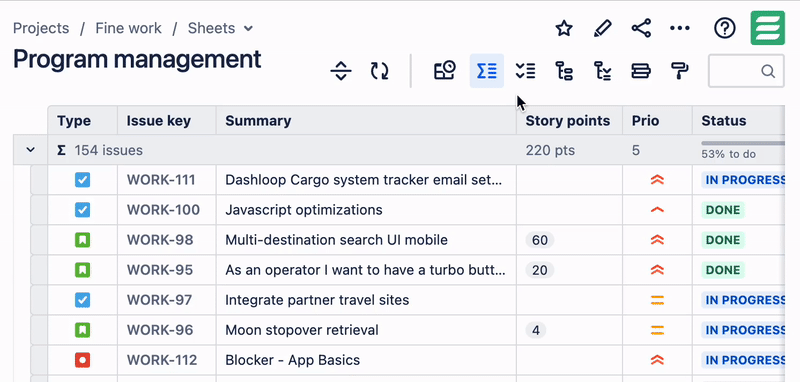Open issue WORK-95 link
Screen dimensions: 800x382
[x=160, y=270]
